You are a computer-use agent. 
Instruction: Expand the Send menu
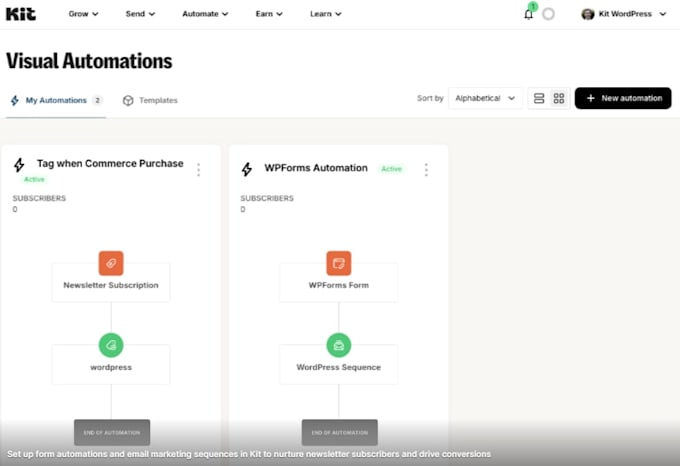[x=140, y=14]
